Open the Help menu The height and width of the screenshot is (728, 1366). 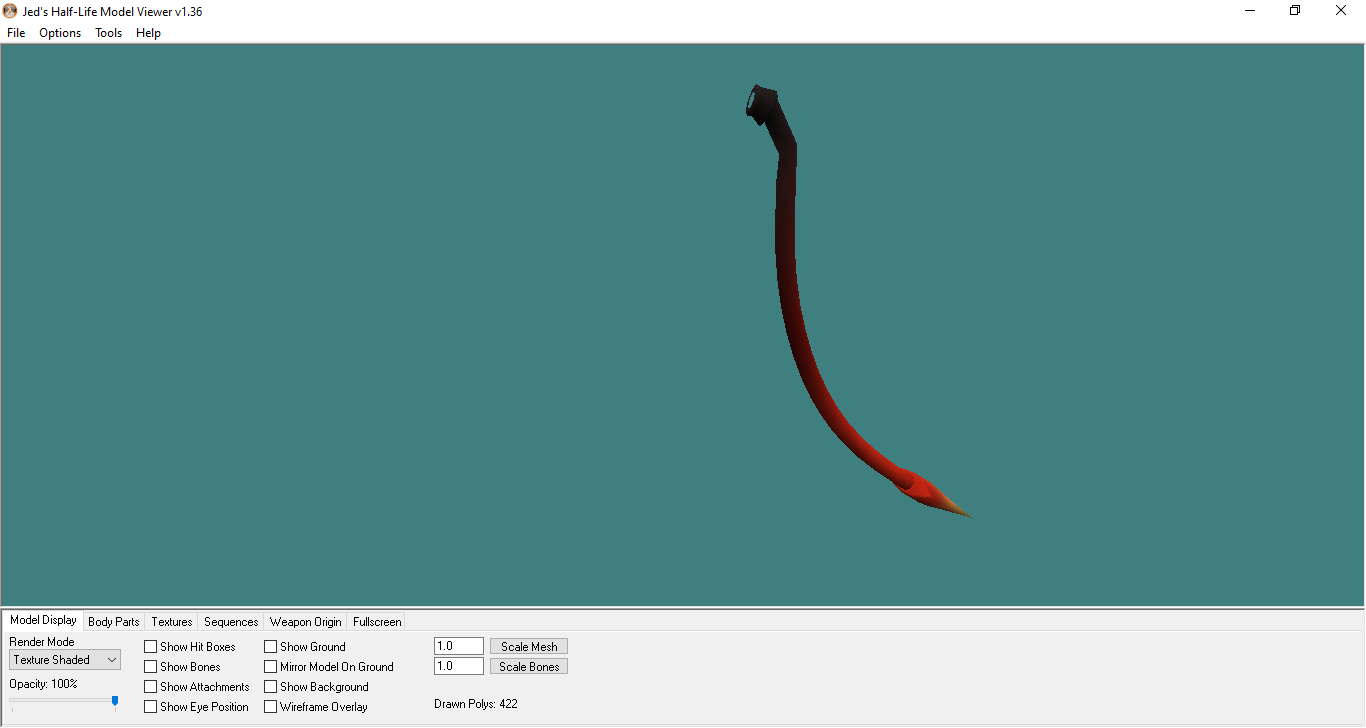(148, 33)
